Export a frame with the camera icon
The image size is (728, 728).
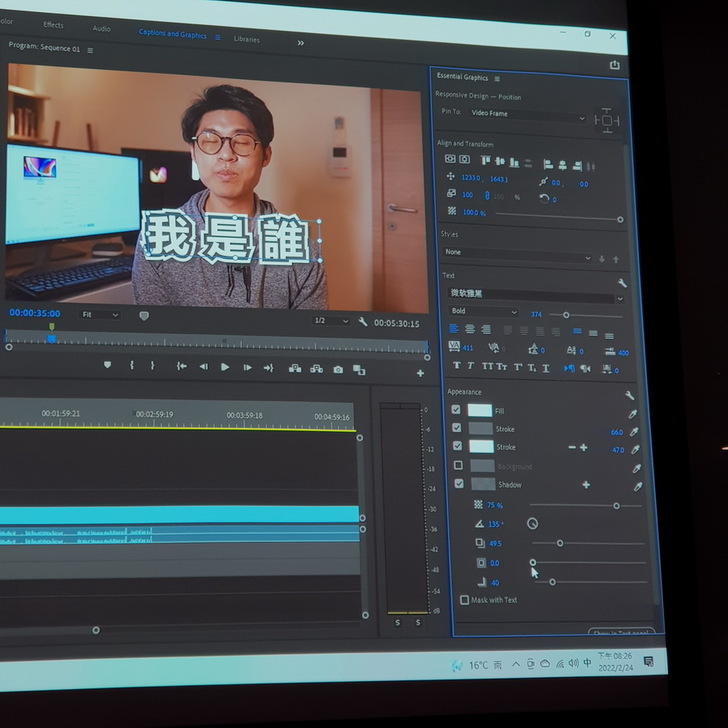pyautogui.click(x=338, y=370)
